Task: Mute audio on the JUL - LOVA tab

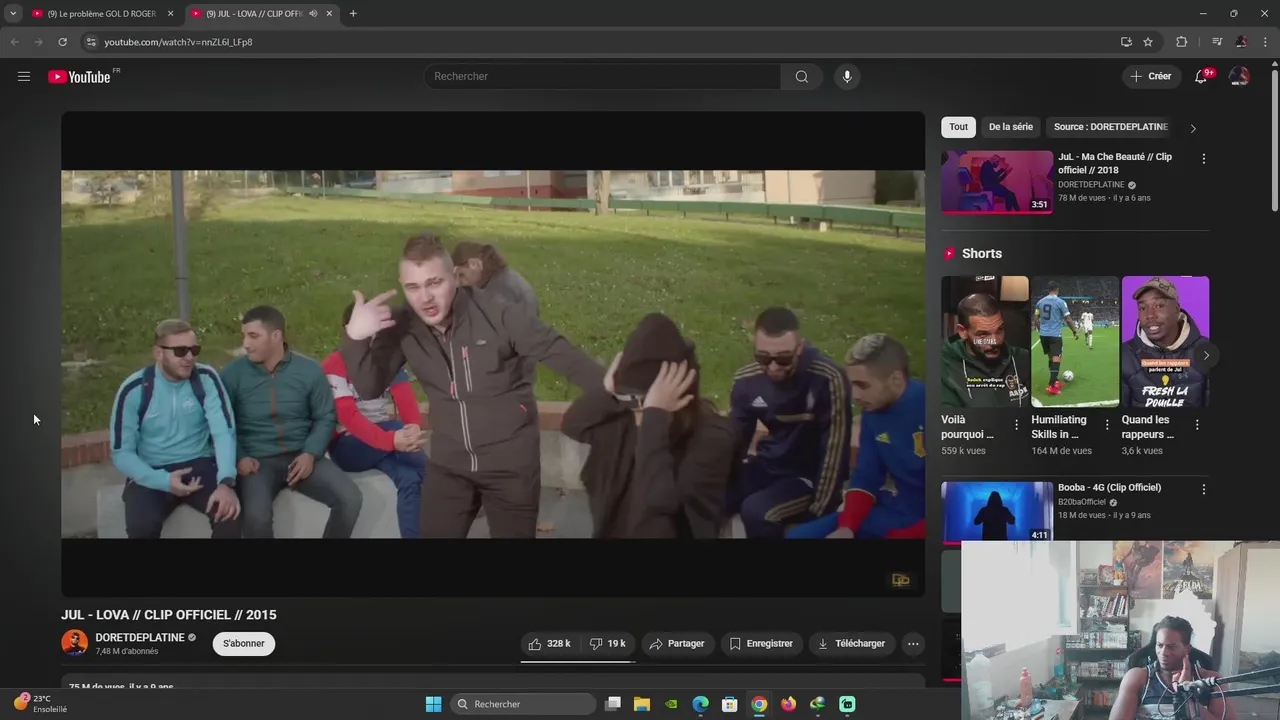Action: [313, 13]
